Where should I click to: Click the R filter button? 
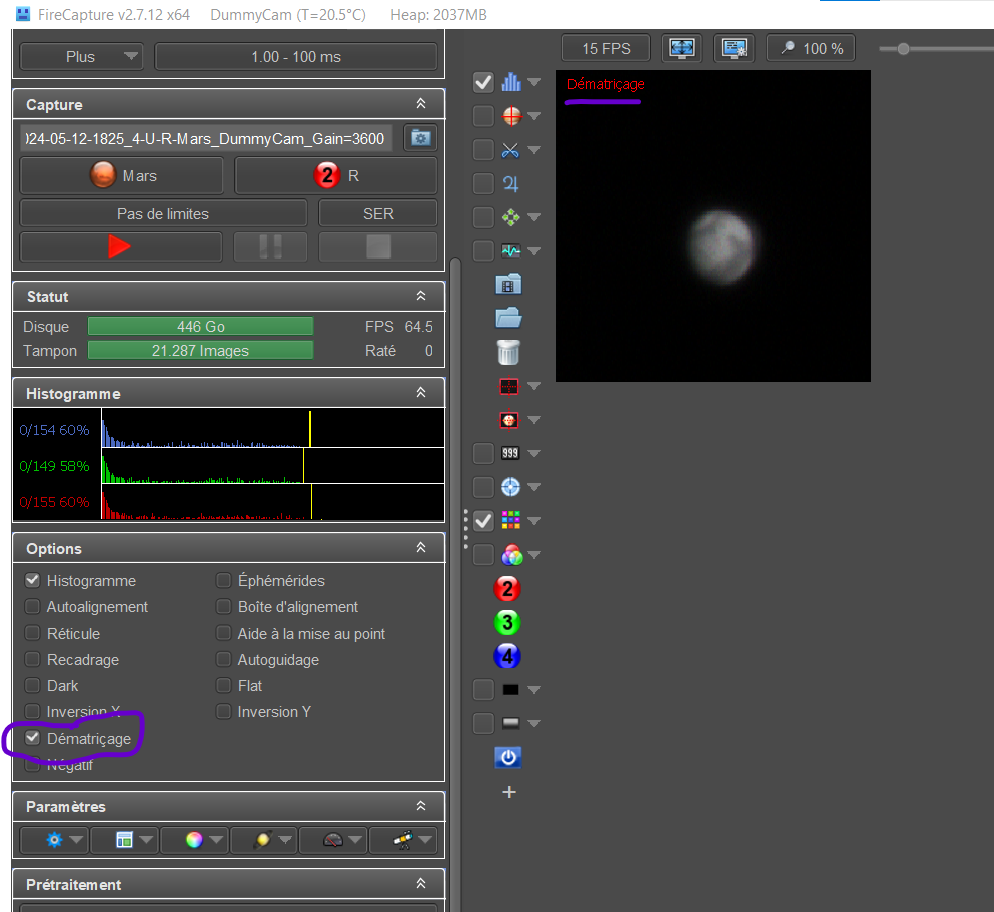[336, 175]
